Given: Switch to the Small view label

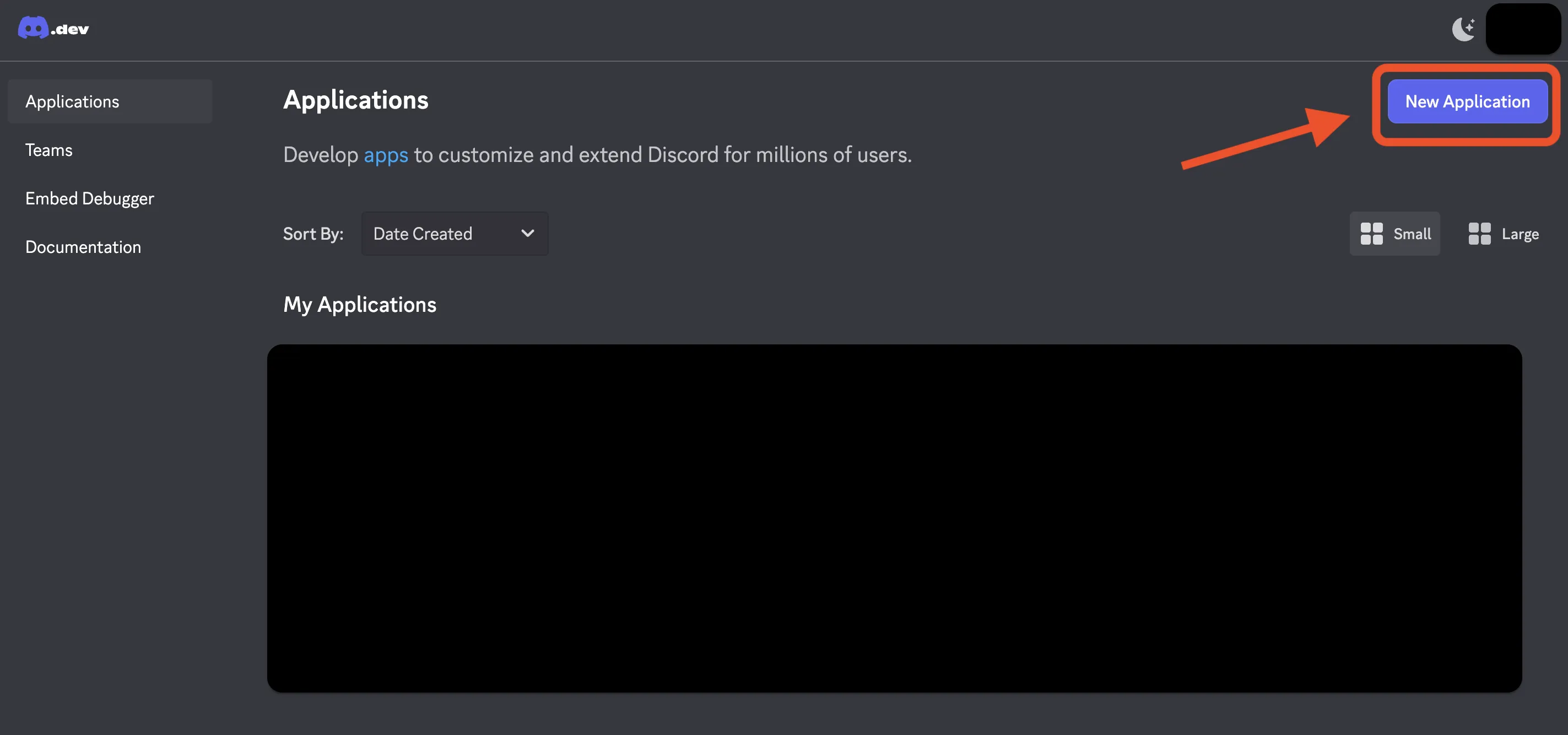Looking at the screenshot, I should click(1412, 234).
